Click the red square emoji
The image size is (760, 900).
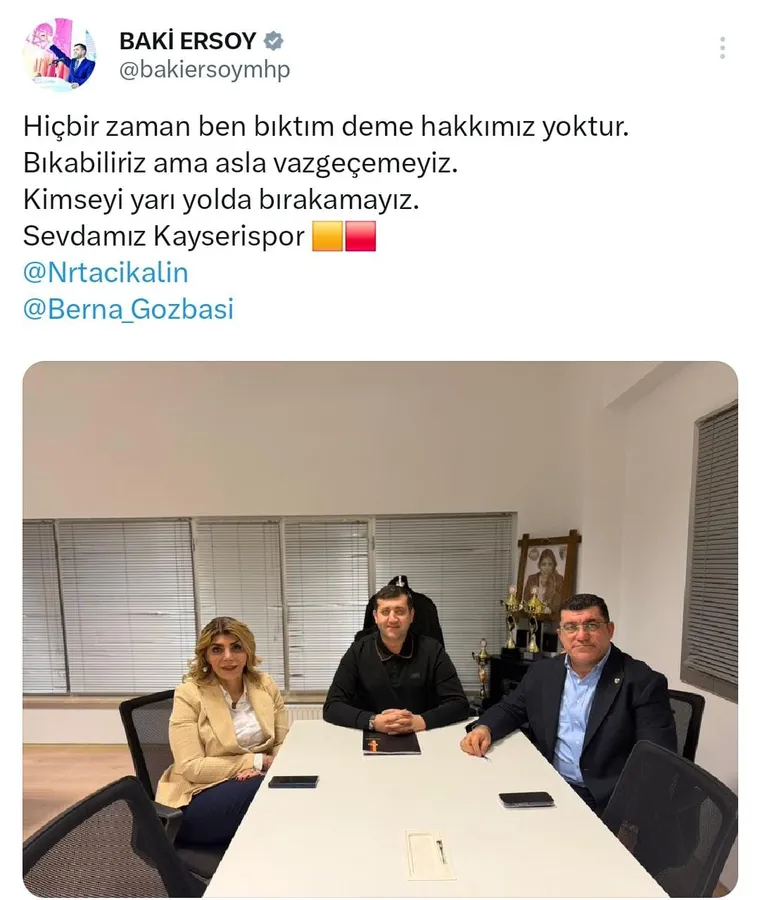[360, 236]
